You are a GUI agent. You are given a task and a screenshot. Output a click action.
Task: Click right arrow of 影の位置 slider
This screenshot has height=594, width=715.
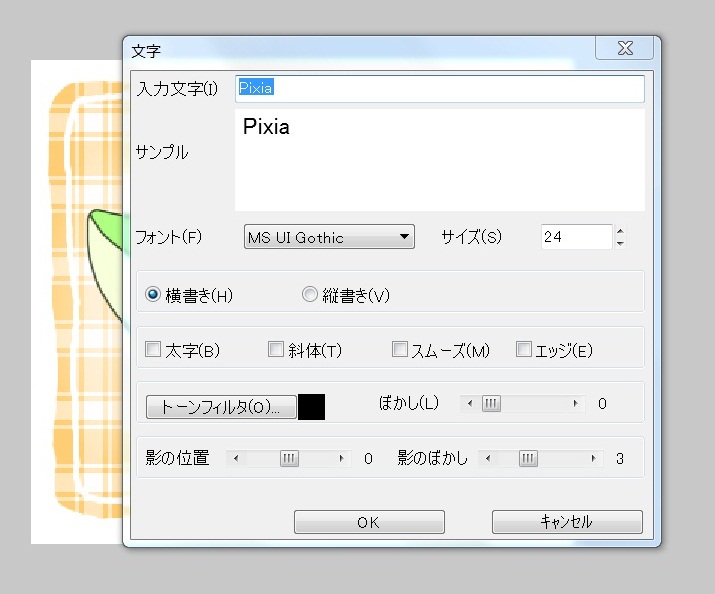click(x=342, y=458)
